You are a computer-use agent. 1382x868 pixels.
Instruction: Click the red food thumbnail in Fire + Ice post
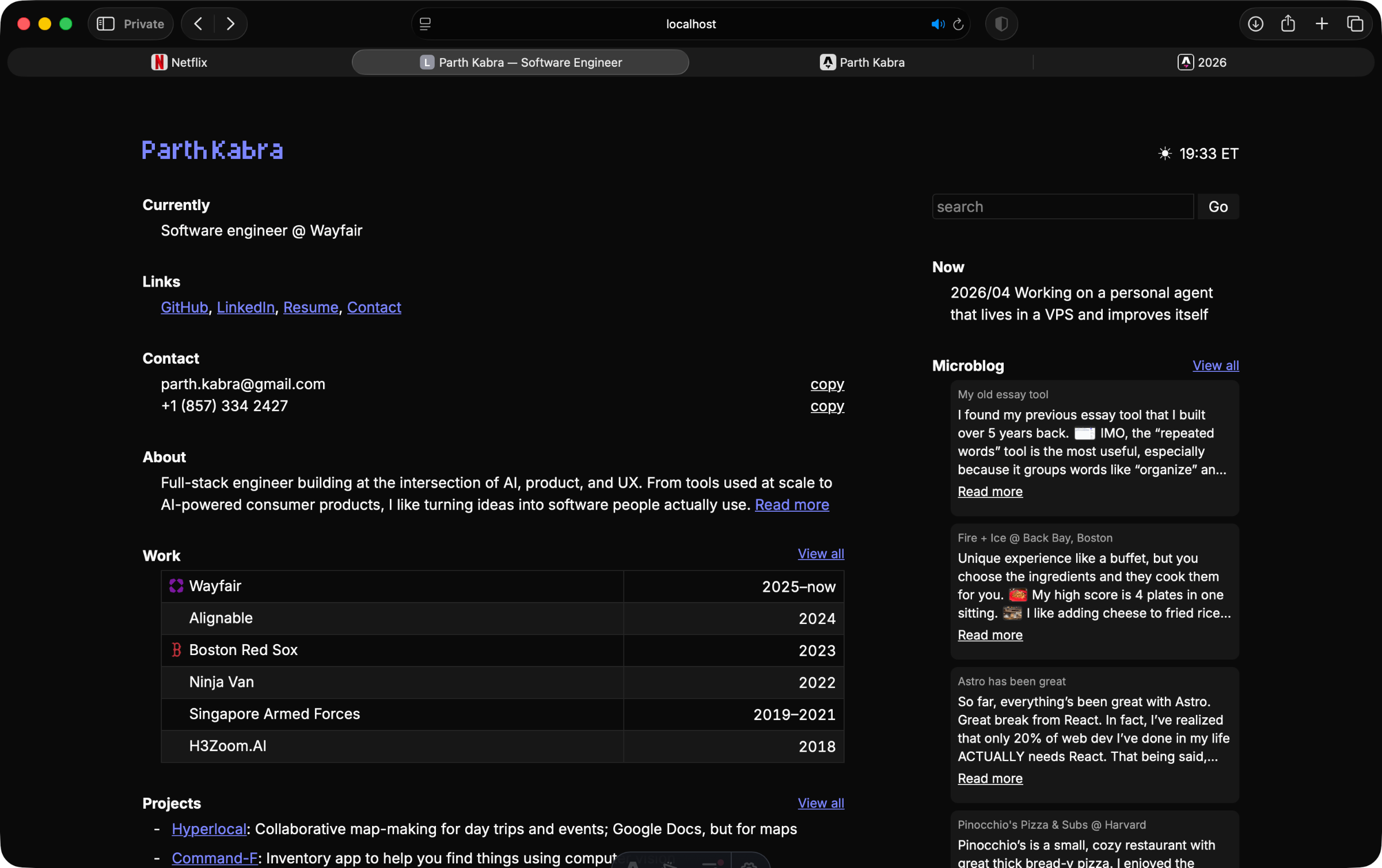pyautogui.click(x=1017, y=595)
